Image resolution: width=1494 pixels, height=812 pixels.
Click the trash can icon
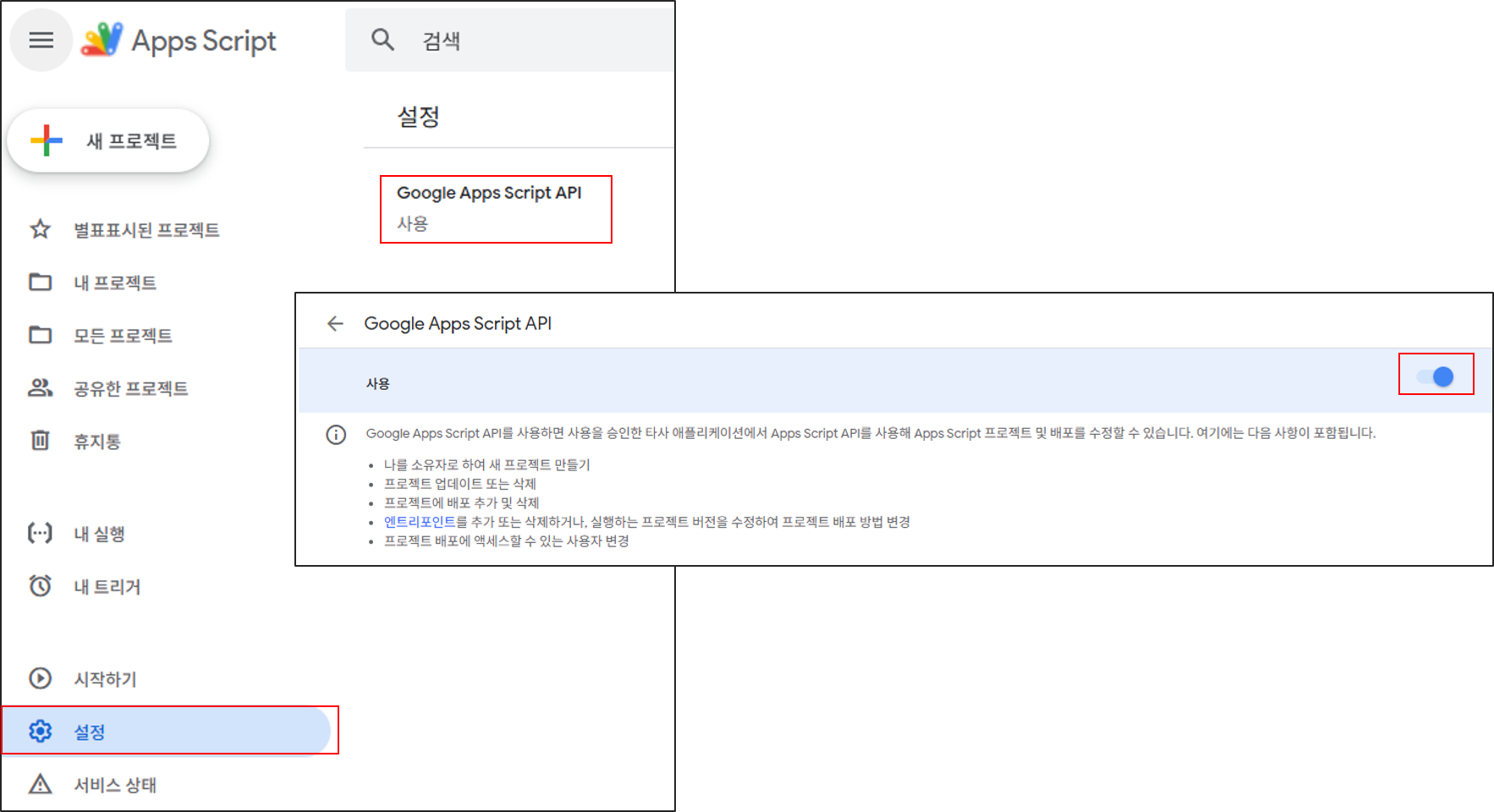click(40, 440)
